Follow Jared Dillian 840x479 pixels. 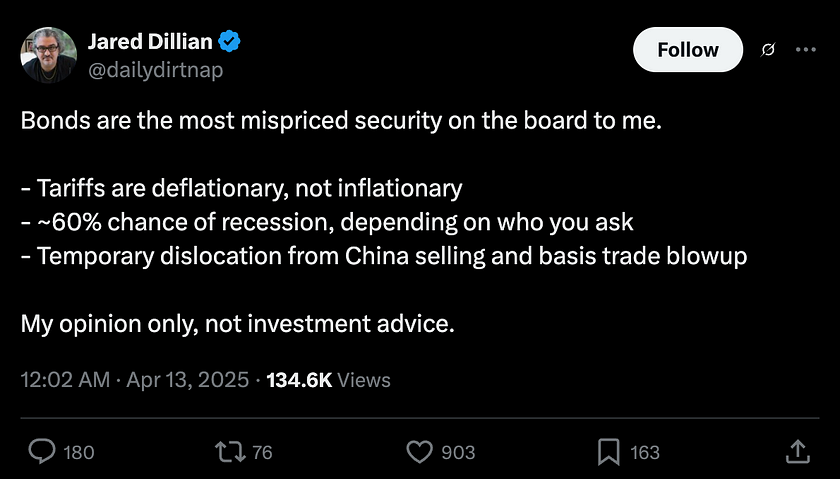(688, 50)
